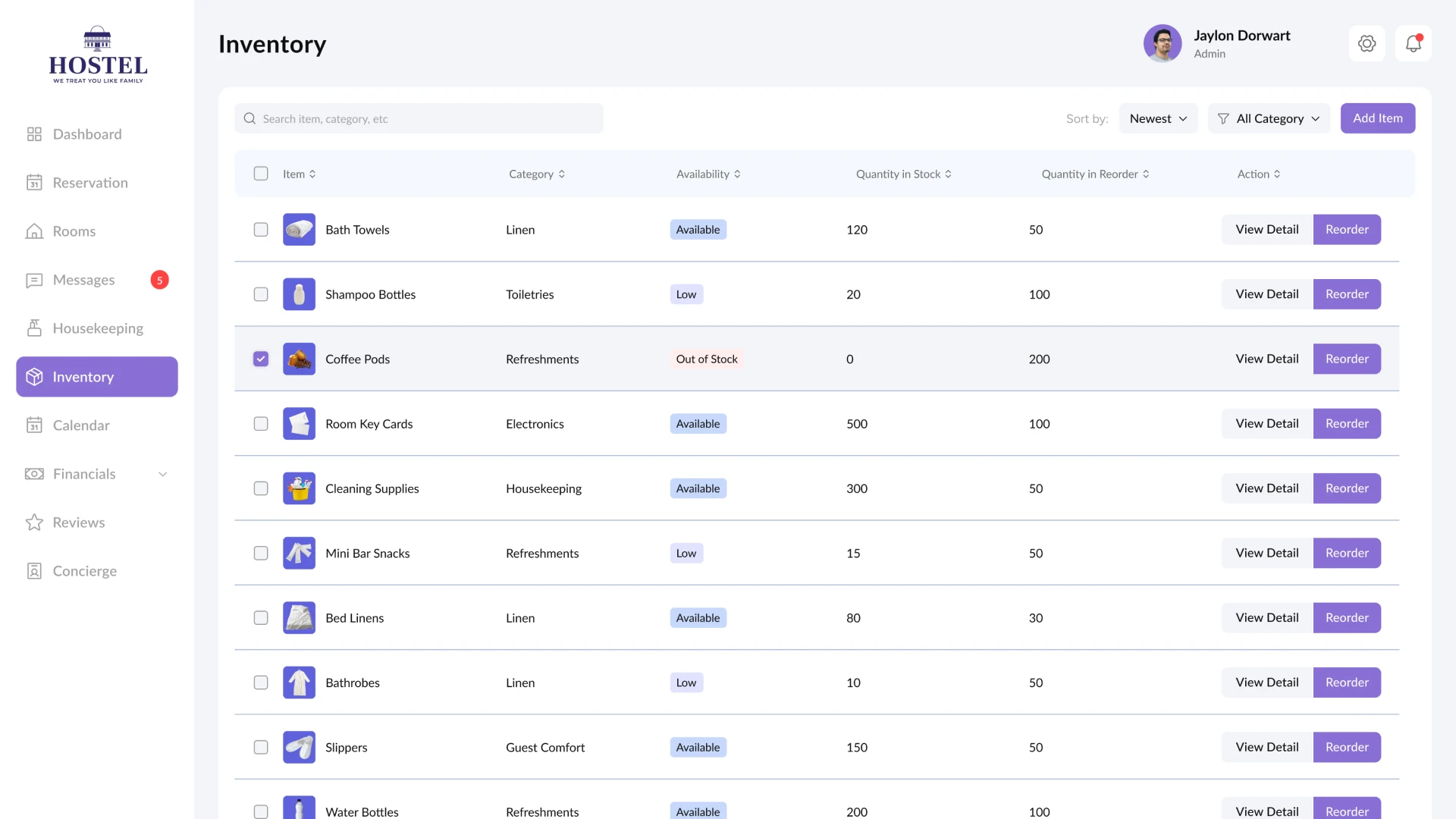Viewport: 1456px width, 819px height.
Task: Open the Rooms section
Action: [74, 231]
